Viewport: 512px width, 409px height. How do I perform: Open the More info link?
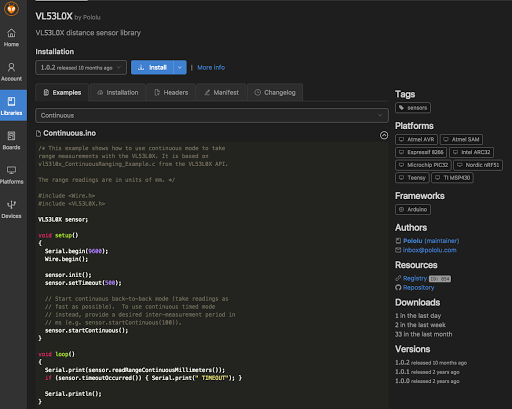211,67
